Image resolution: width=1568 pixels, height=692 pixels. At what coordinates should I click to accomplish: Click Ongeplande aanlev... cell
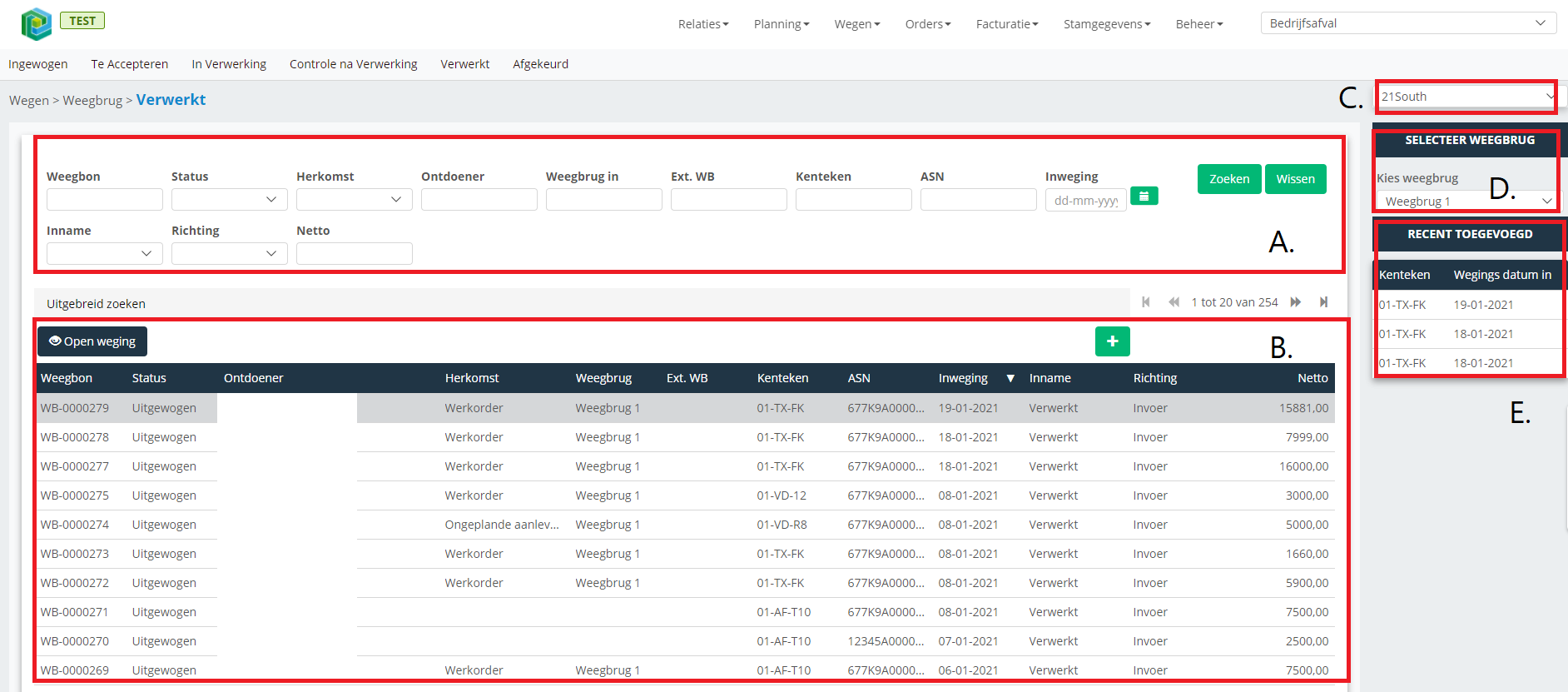click(x=502, y=525)
